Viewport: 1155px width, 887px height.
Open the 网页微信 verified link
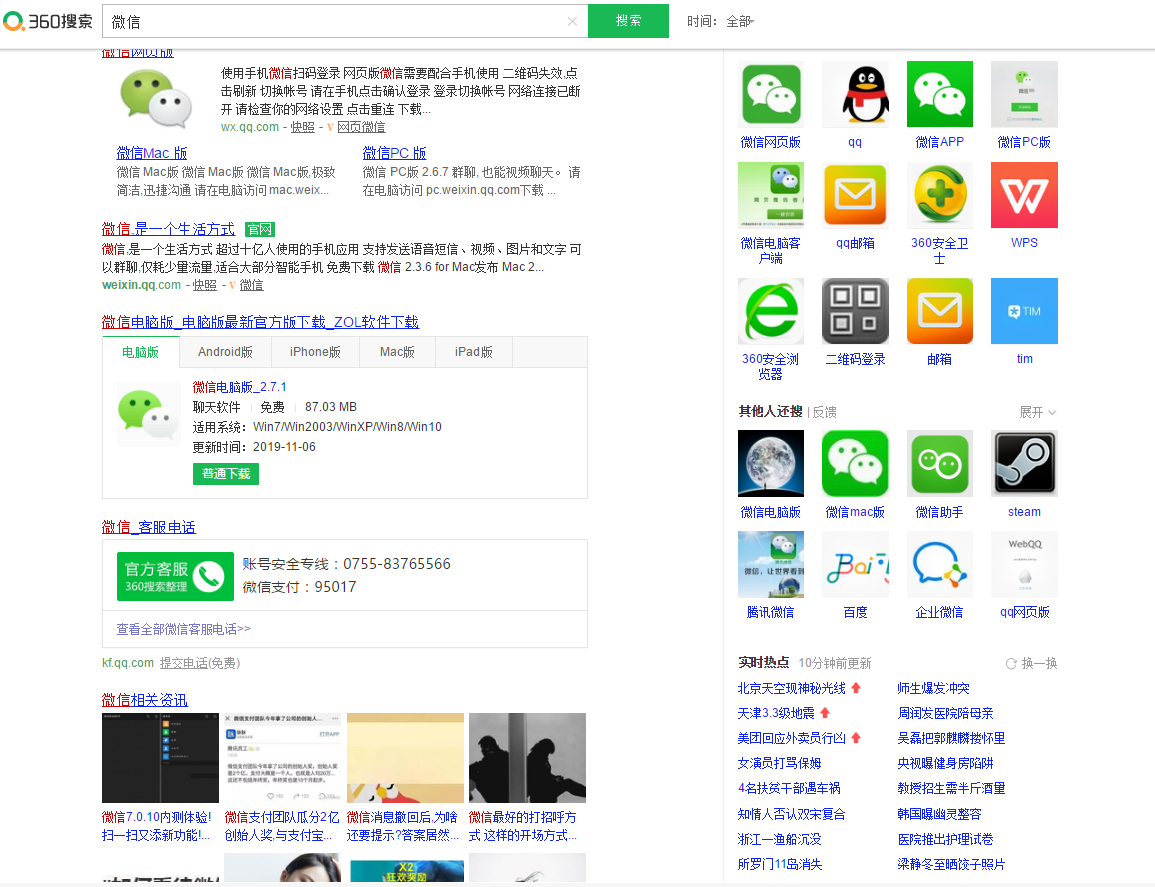coord(361,127)
